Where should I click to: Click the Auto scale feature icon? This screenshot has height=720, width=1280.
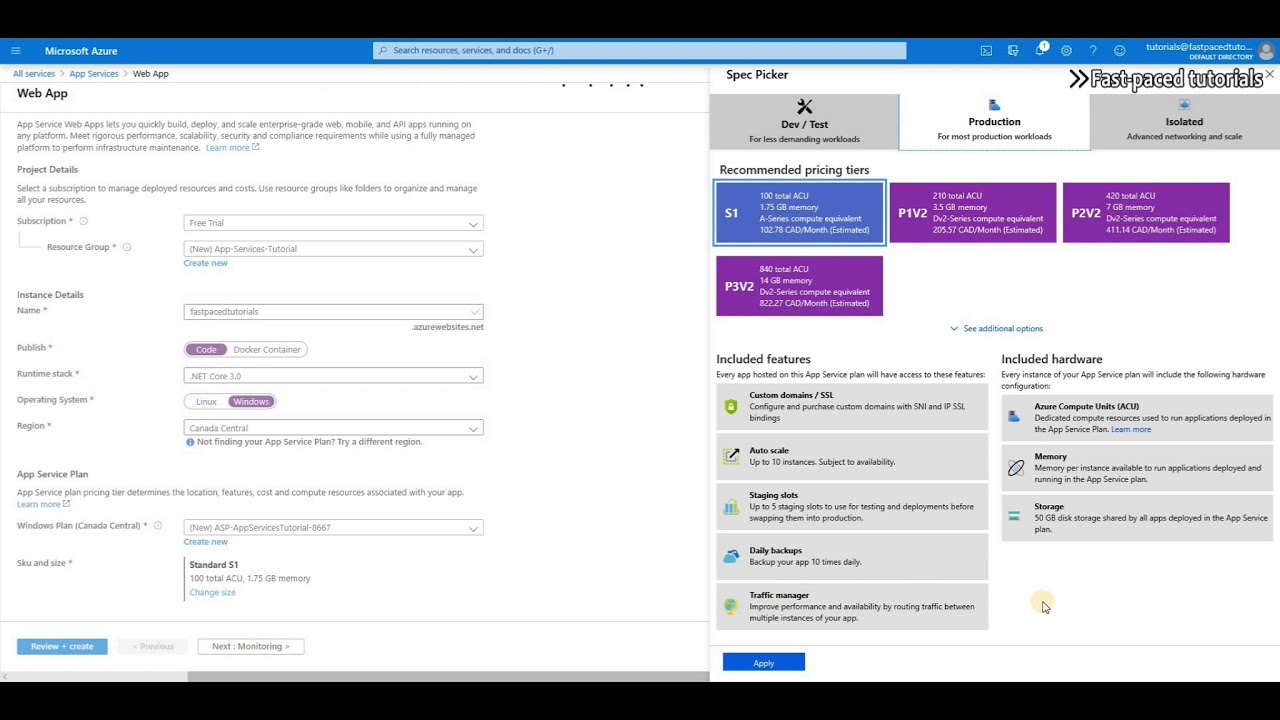click(x=731, y=456)
